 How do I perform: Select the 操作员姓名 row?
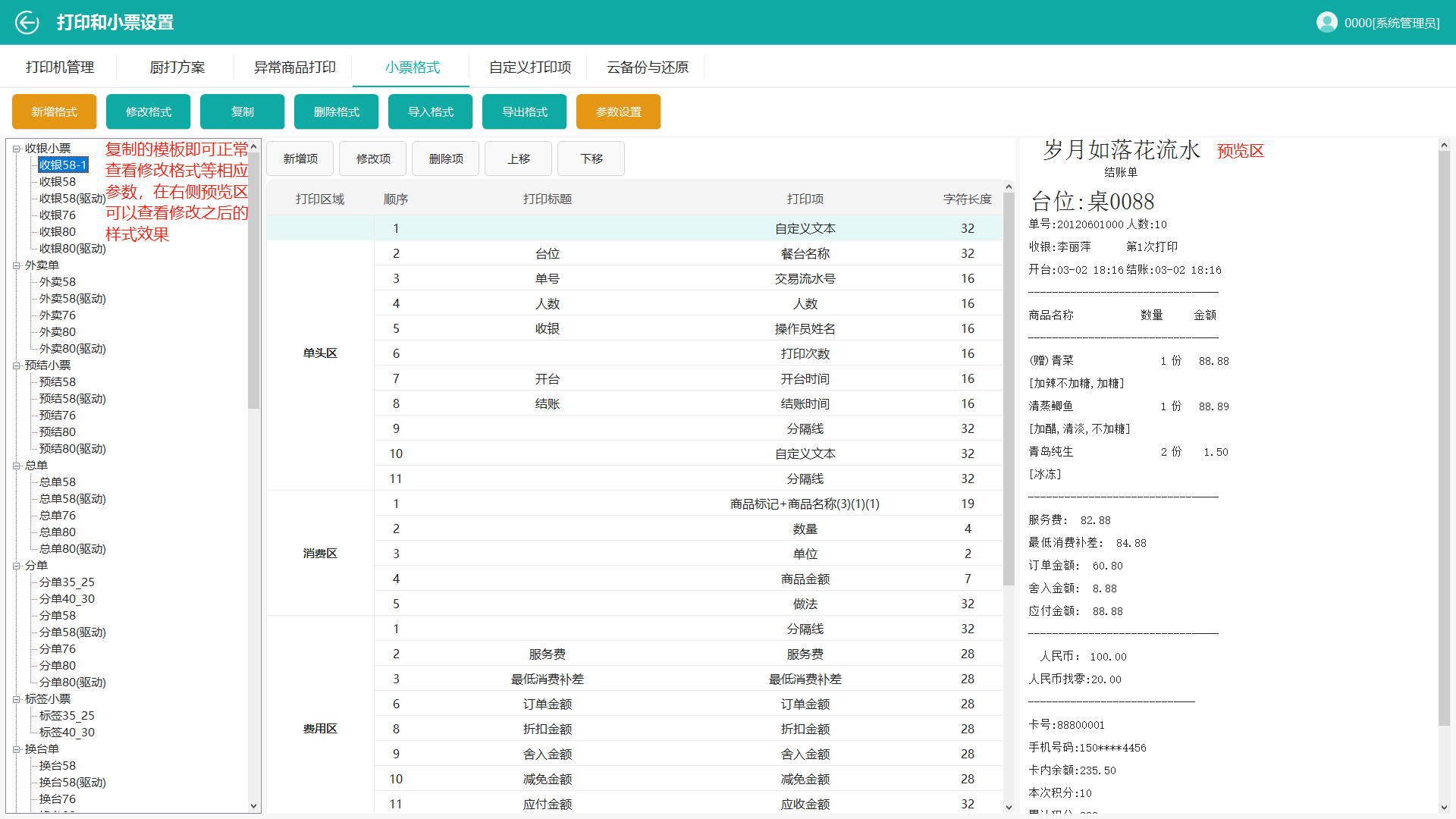click(689, 328)
